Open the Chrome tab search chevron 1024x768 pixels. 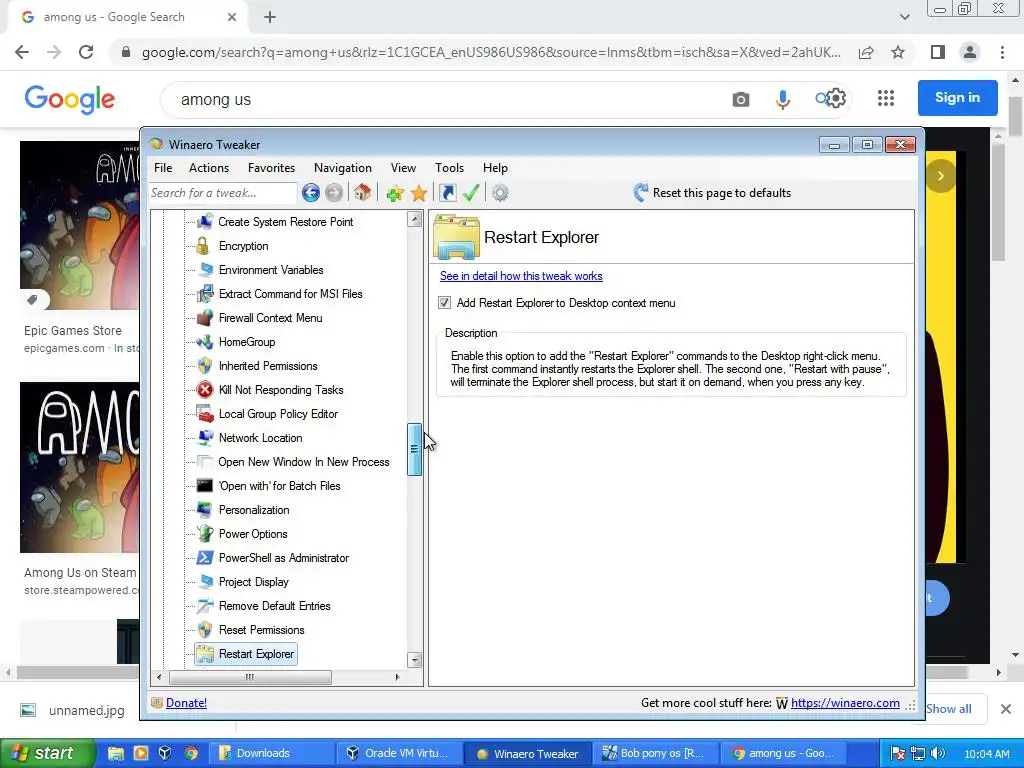point(904,17)
